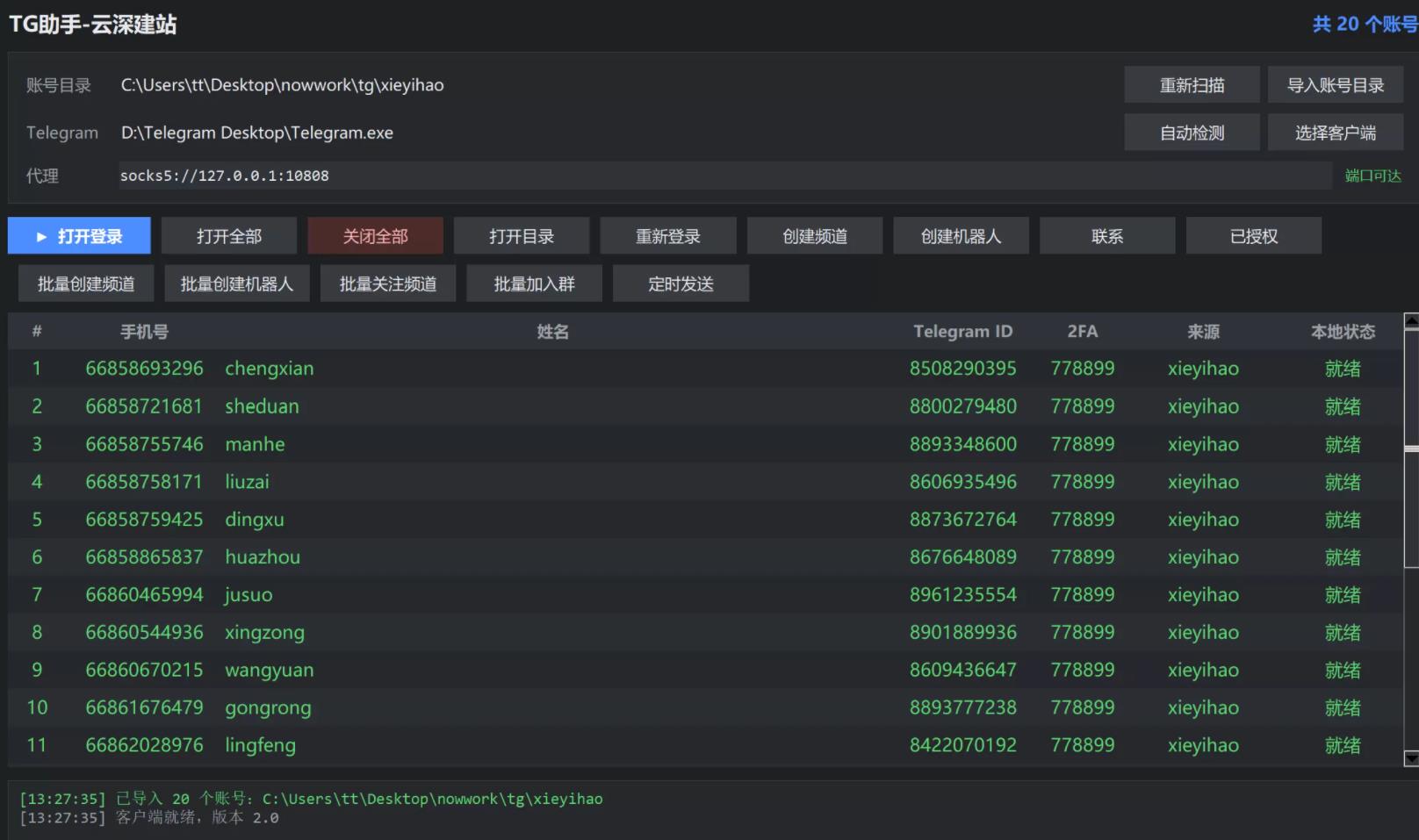This screenshot has width=1419, height=840.
Task: Open all accounts with 打开全部
Action: [229, 236]
